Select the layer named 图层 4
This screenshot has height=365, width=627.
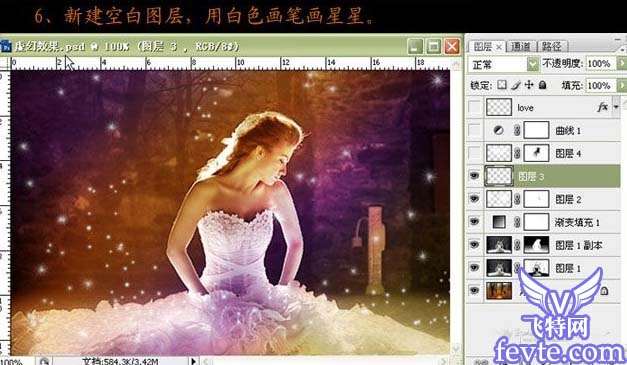(x=568, y=153)
